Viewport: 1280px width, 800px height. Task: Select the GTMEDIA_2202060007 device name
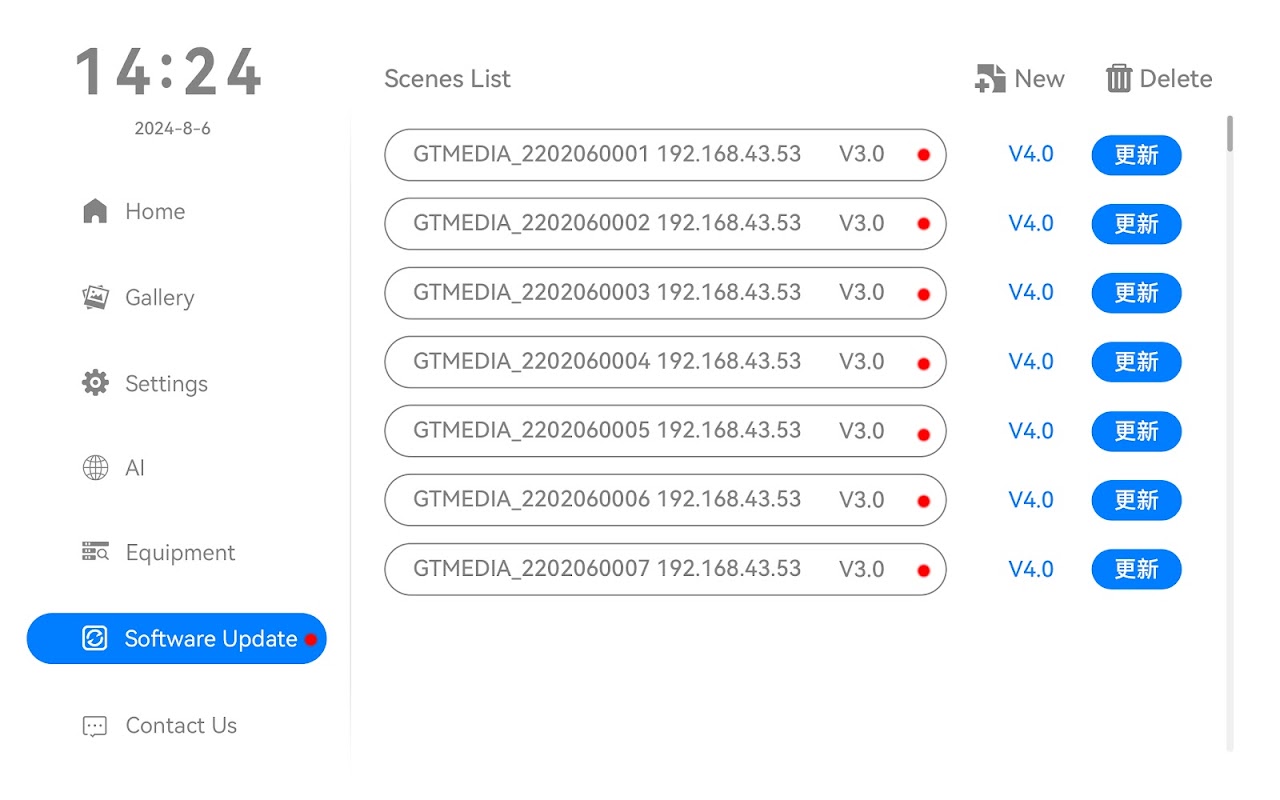pyautogui.click(x=531, y=568)
